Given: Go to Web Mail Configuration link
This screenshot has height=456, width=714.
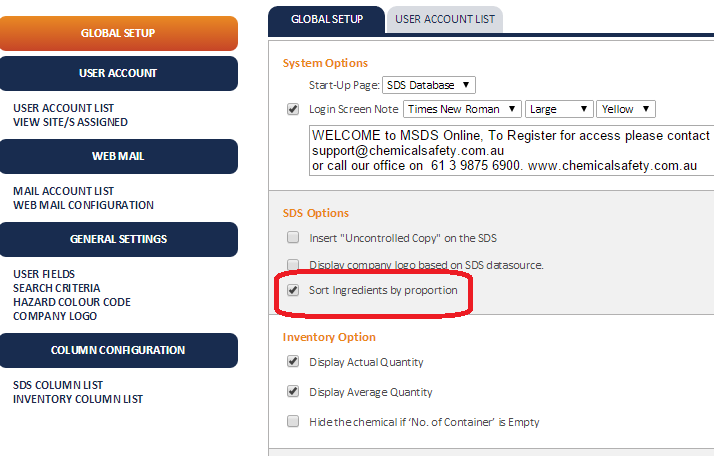Looking at the screenshot, I should pos(83,205).
